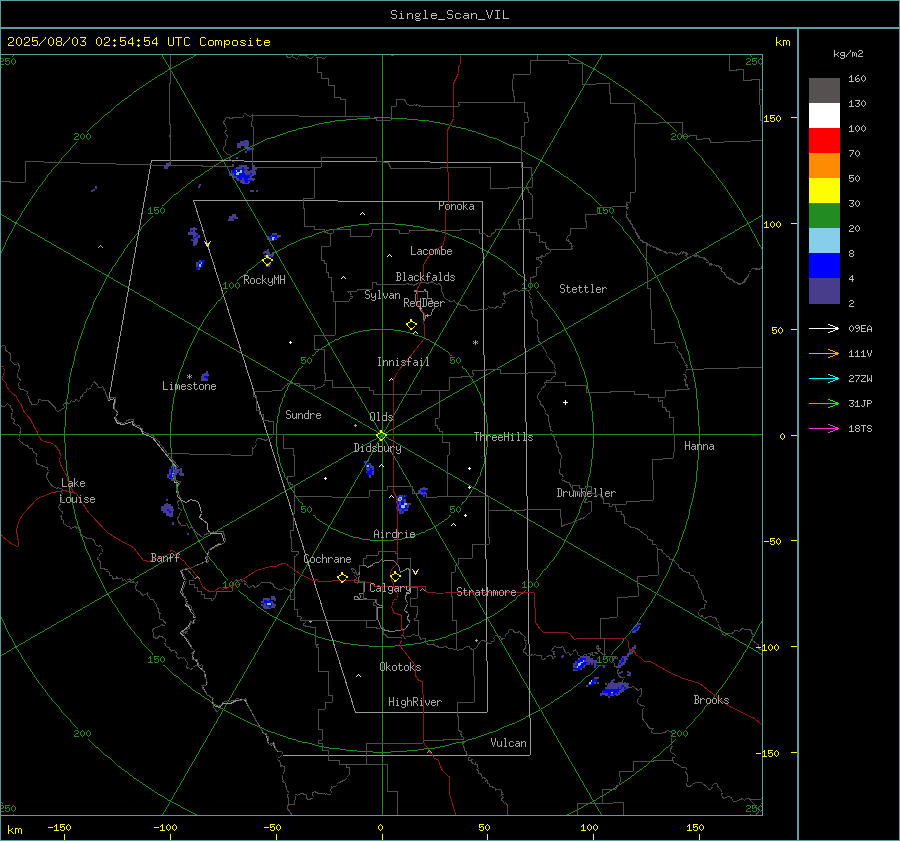Click the Airdrie city label
This screenshot has width=900, height=841.
coord(394,534)
